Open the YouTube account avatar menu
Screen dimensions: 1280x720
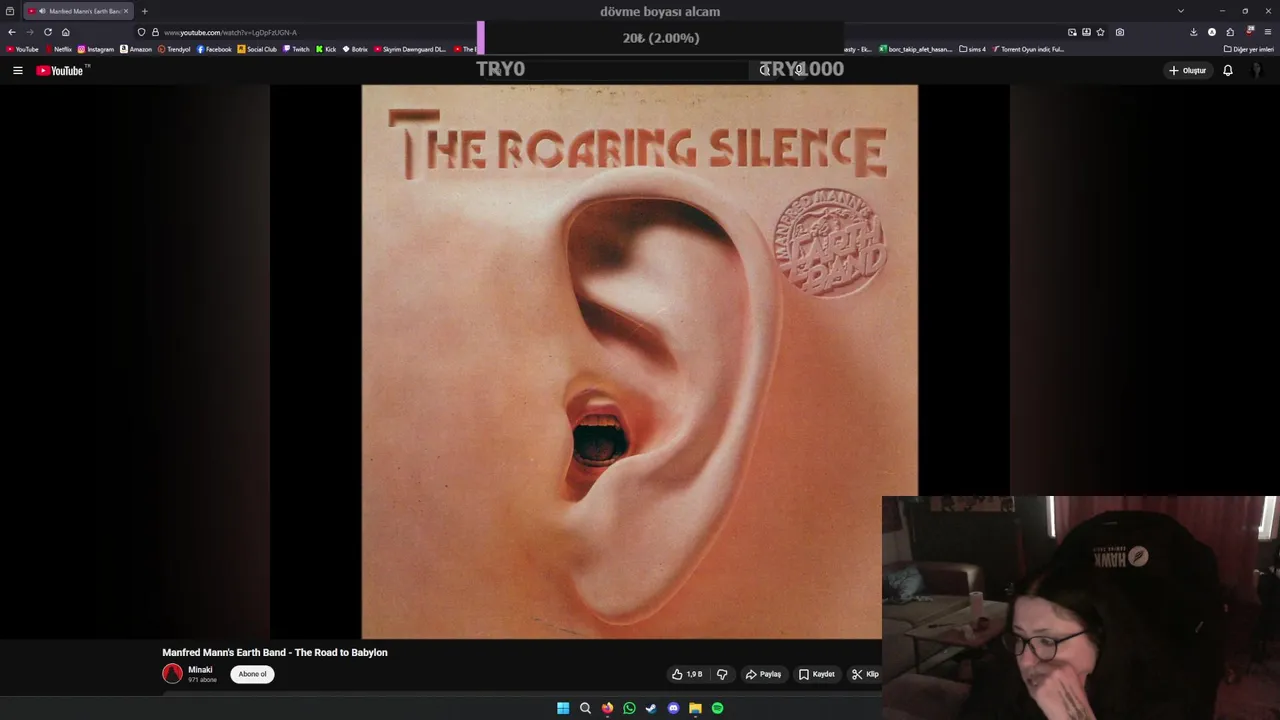(1257, 70)
